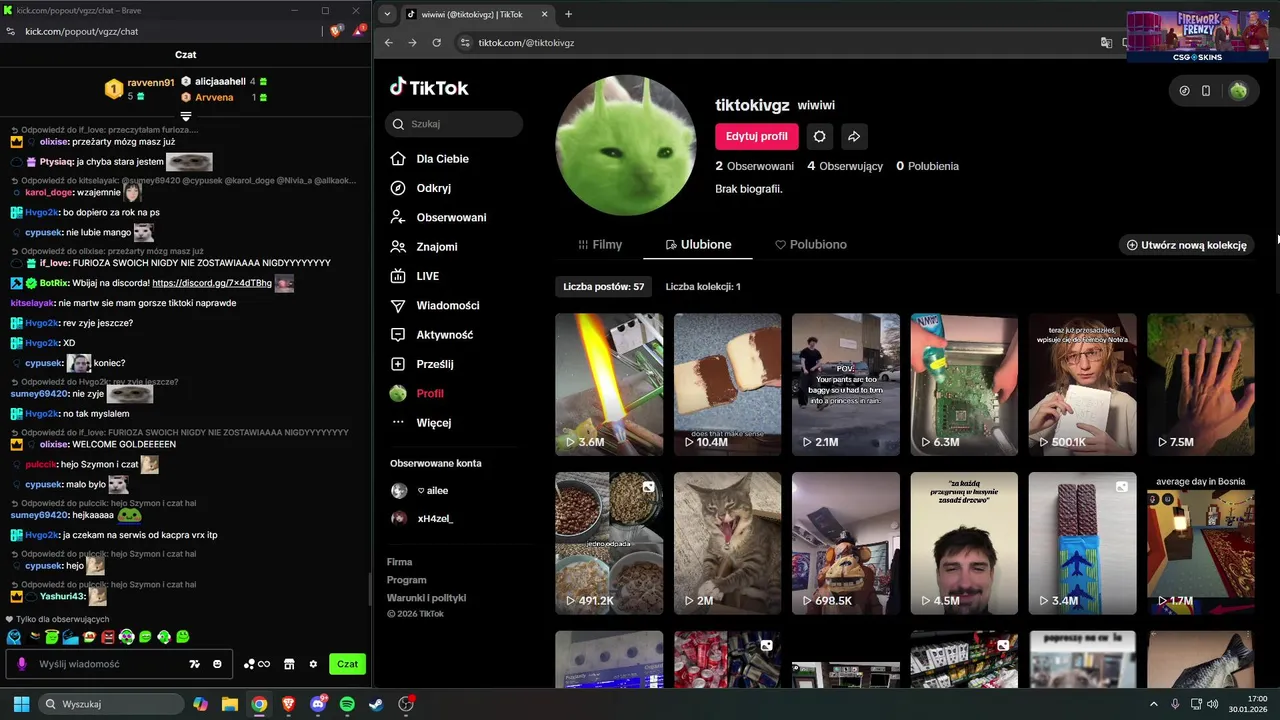Screen dimensions: 1280x720
Task: Open the Kick chat shop icon
Action: (289, 664)
